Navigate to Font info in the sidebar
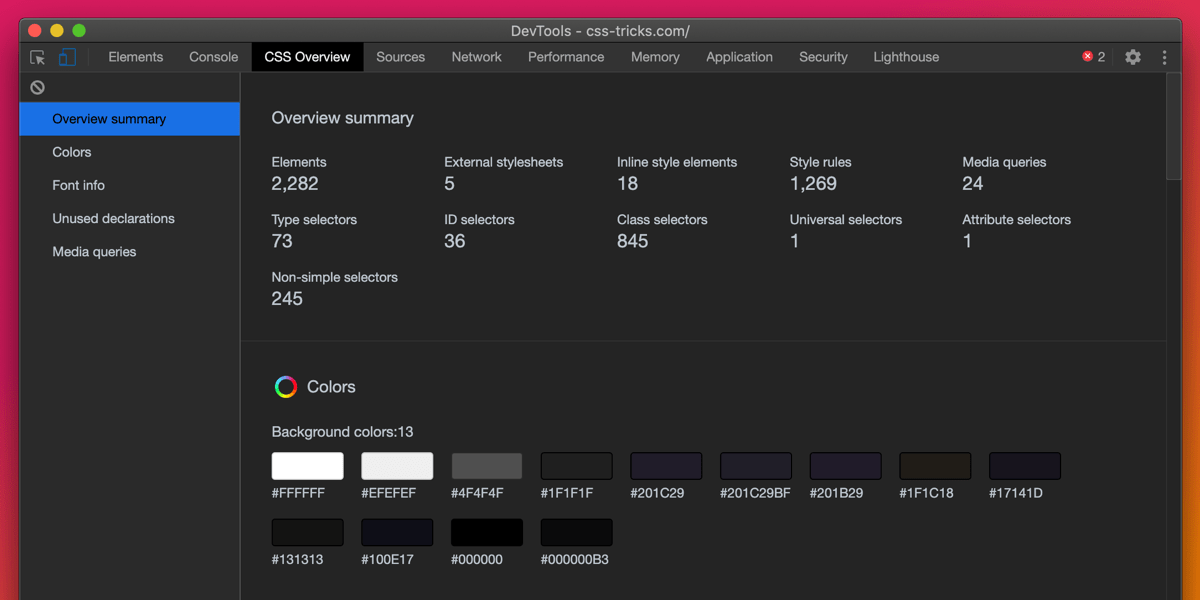 tap(78, 185)
